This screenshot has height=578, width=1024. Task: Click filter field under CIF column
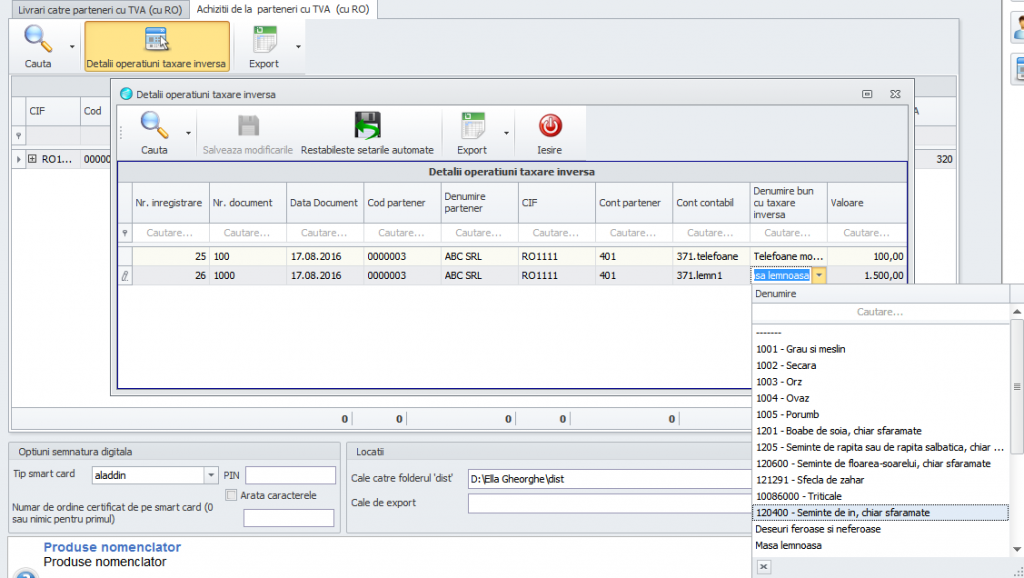click(x=556, y=233)
